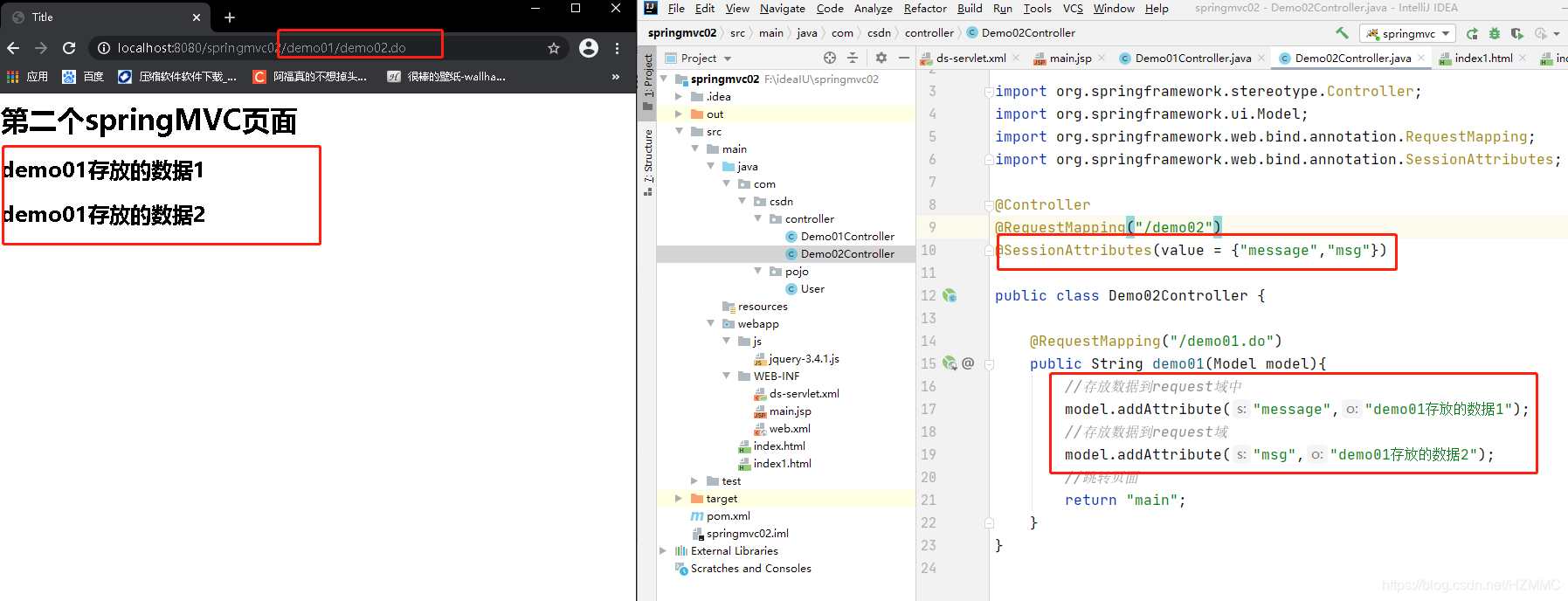This screenshot has height=601, width=1568.
Task: Click the Debug bug icon
Action: point(1495,33)
